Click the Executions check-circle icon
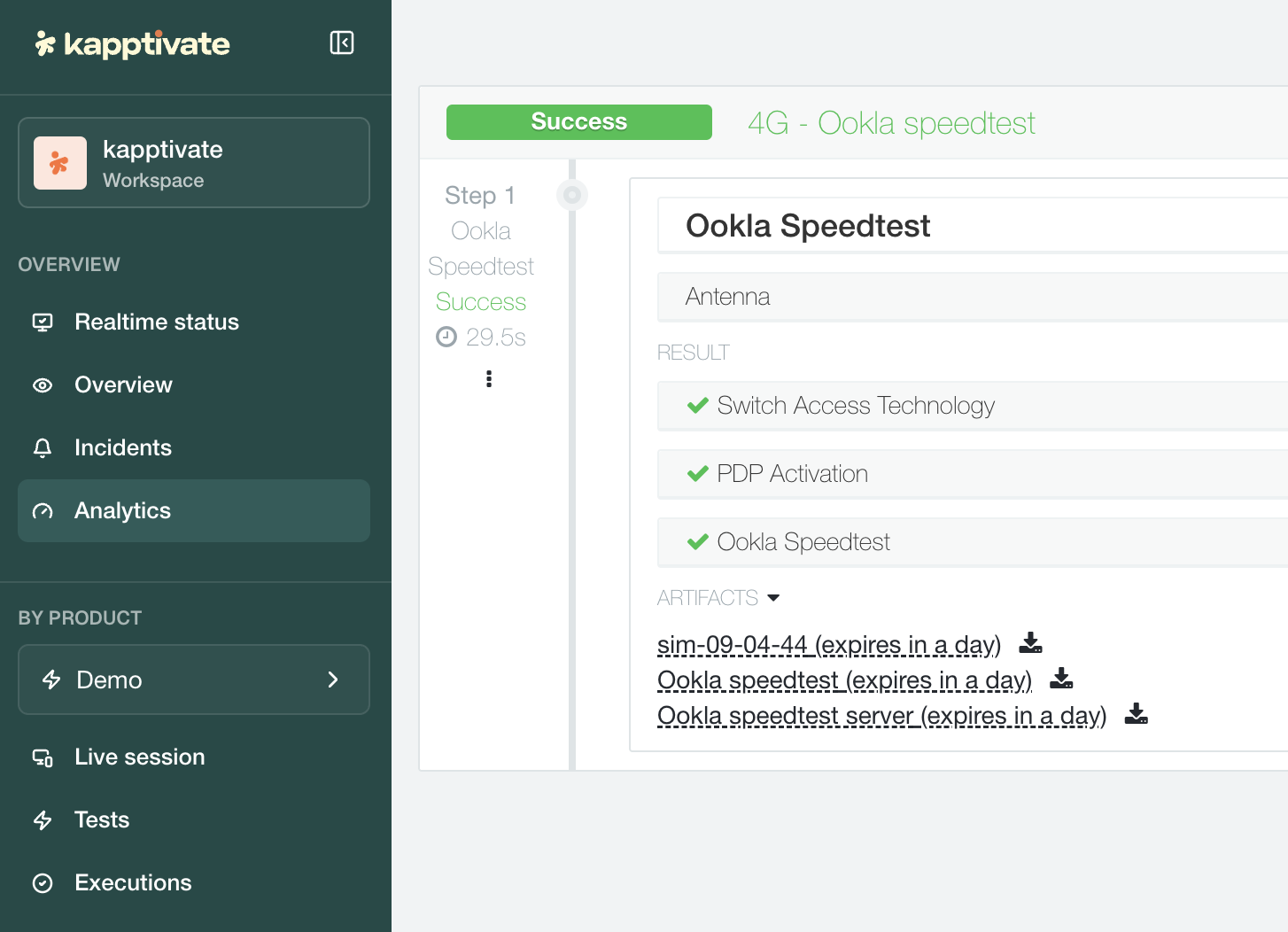Screen dimensions: 1288x932 (x=43, y=883)
